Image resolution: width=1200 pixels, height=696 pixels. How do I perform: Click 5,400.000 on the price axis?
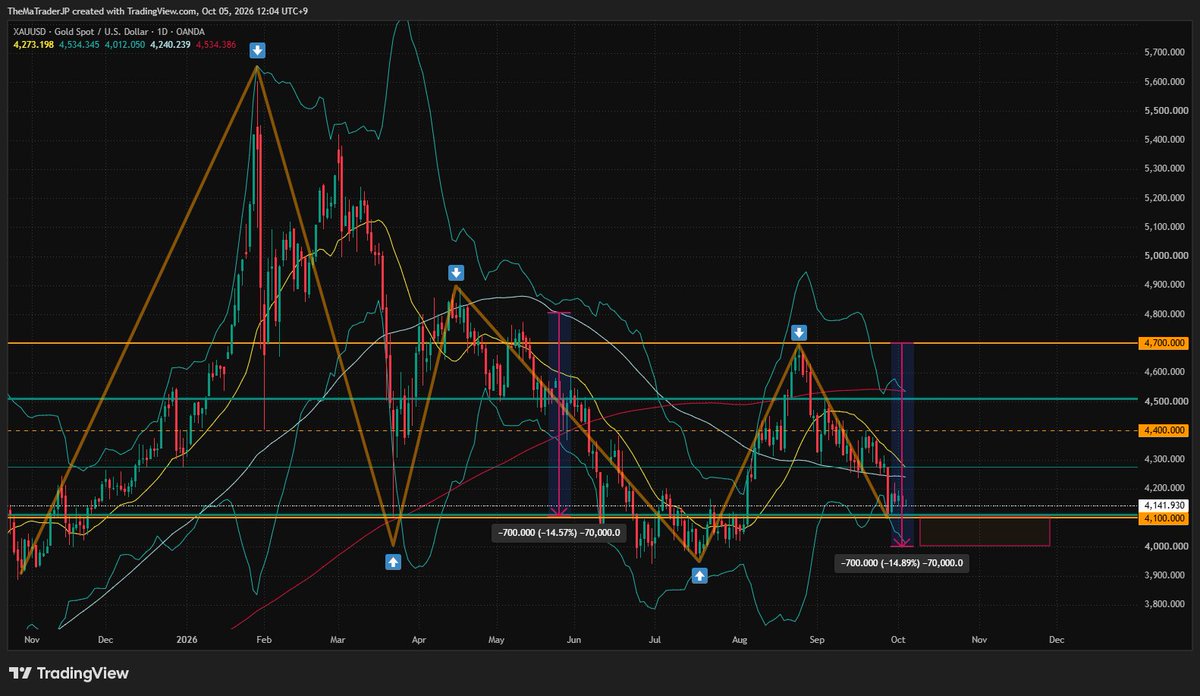tap(1164, 140)
